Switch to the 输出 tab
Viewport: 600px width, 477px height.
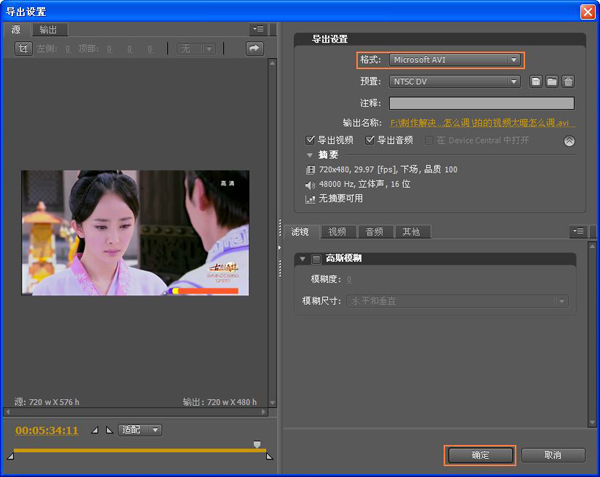(x=49, y=29)
